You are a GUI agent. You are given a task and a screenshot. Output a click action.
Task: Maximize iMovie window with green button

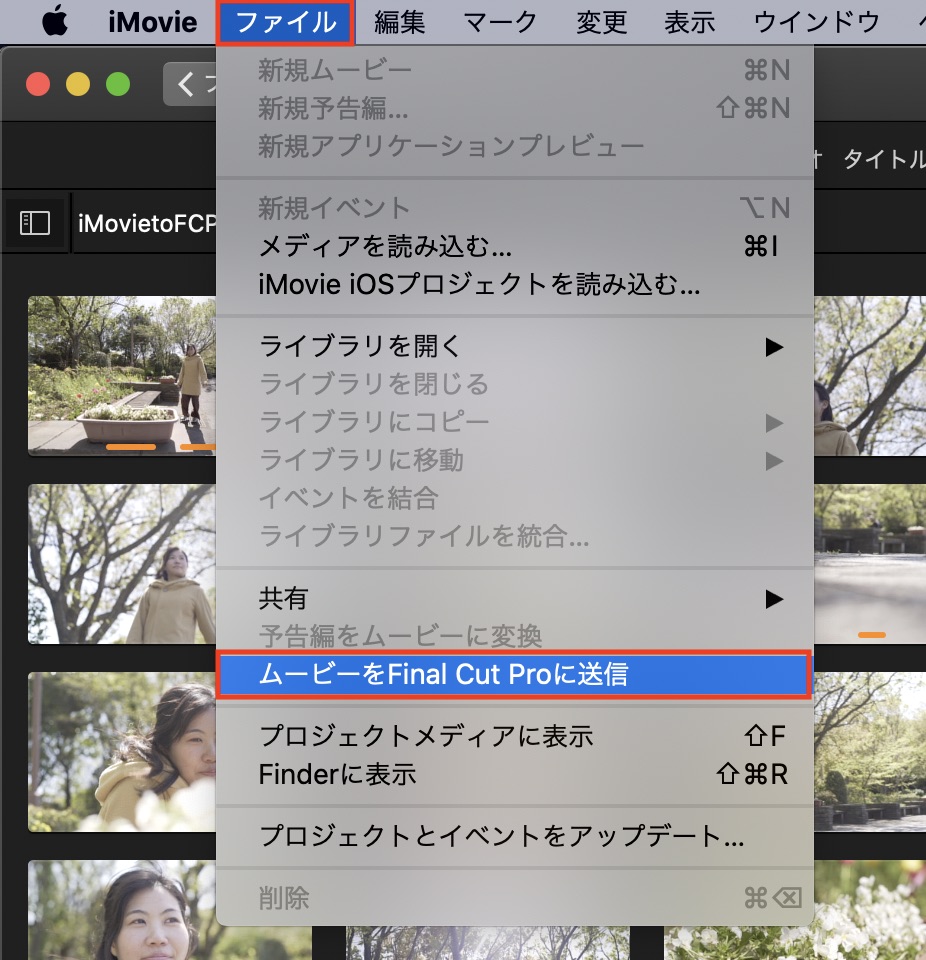[x=118, y=84]
